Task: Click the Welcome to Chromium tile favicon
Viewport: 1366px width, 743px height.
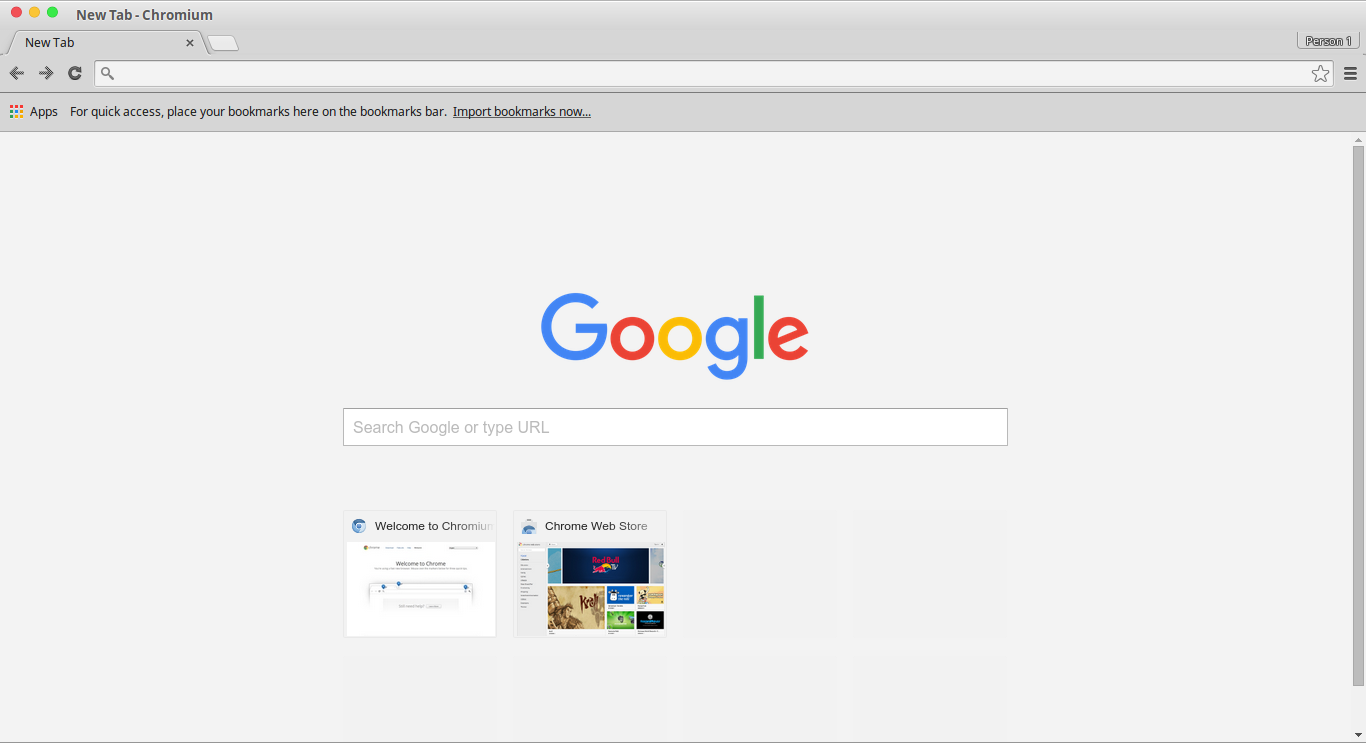Action: coord(359,526)
